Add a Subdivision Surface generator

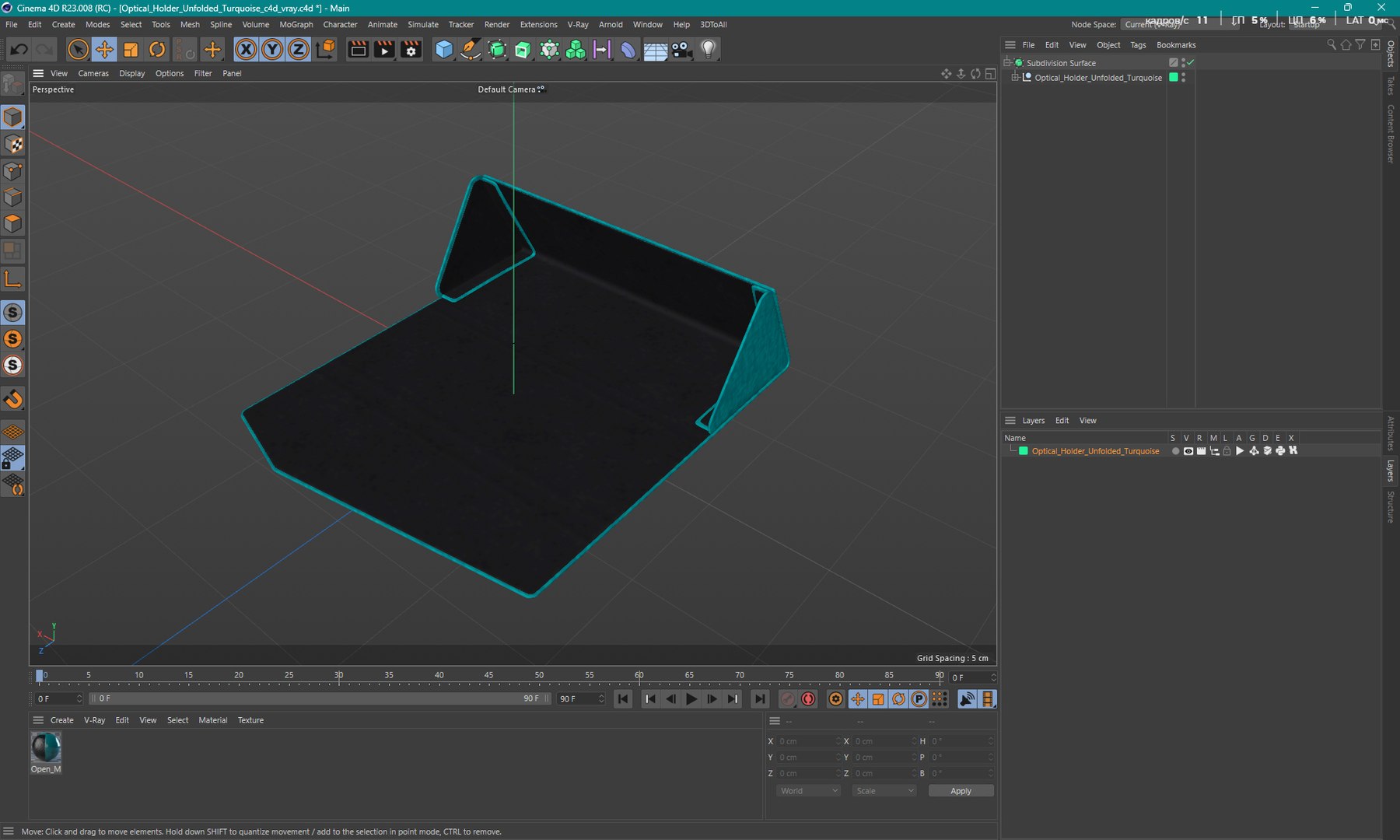(x=497, y=50)
